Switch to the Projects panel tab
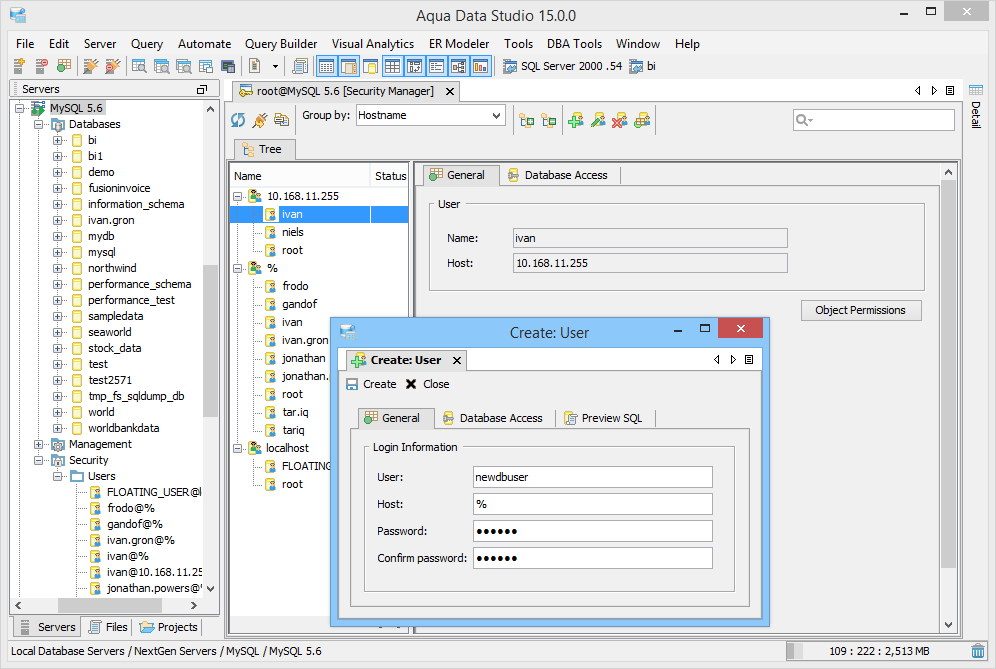 point(169,627)
